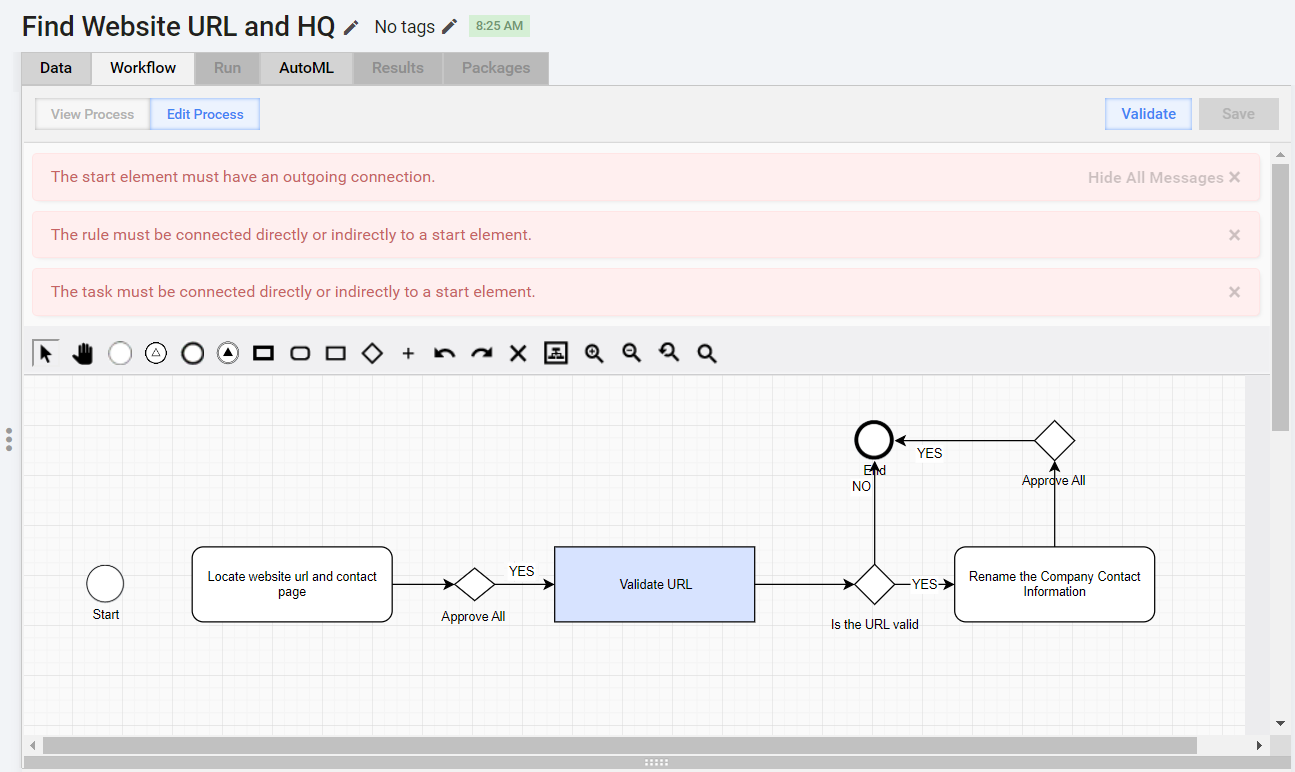Click the horizontal canvas scrollbar thumb
Screen dimensions: 1295x772
(620, 745)
